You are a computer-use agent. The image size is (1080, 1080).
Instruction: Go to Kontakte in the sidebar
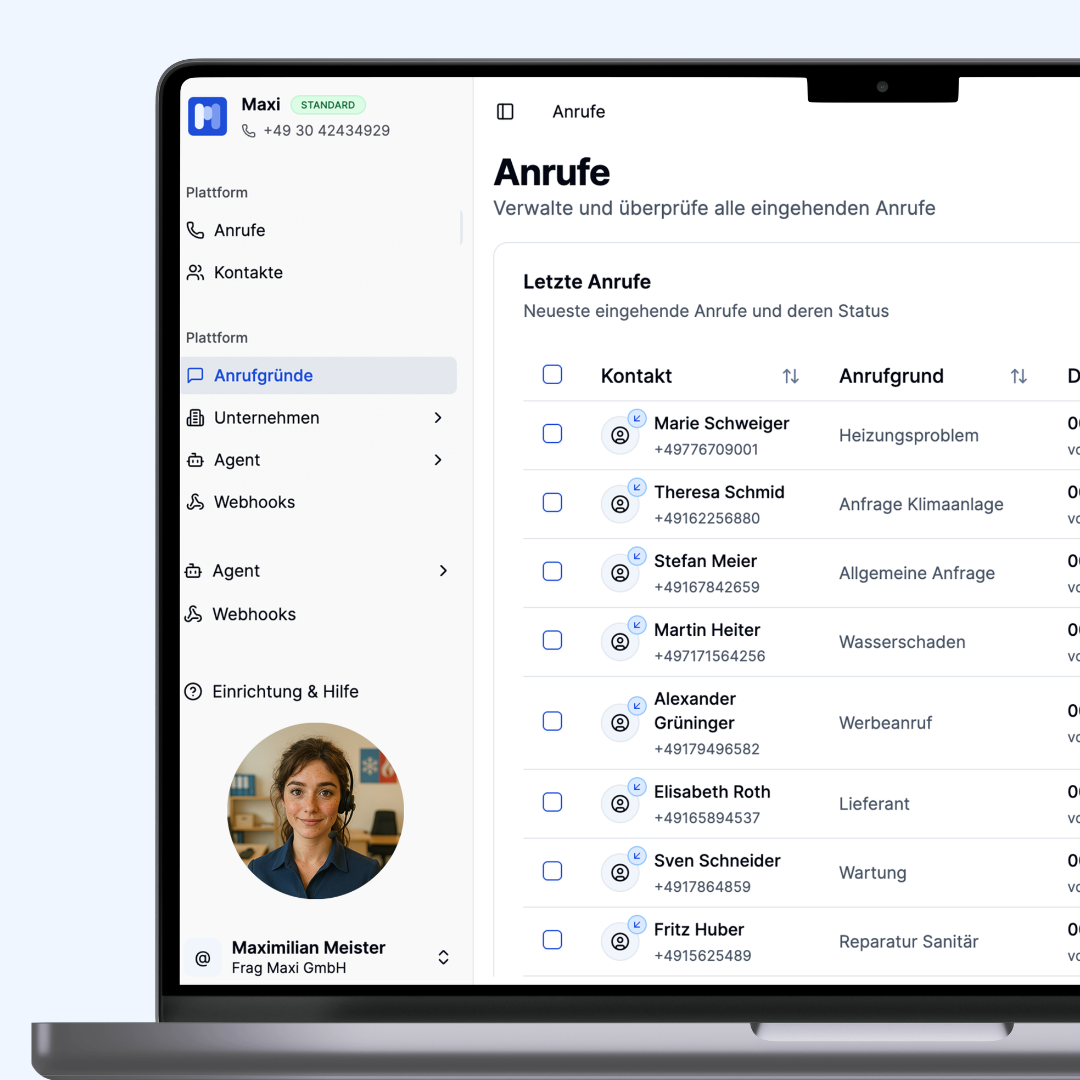(x=248, y=272)
